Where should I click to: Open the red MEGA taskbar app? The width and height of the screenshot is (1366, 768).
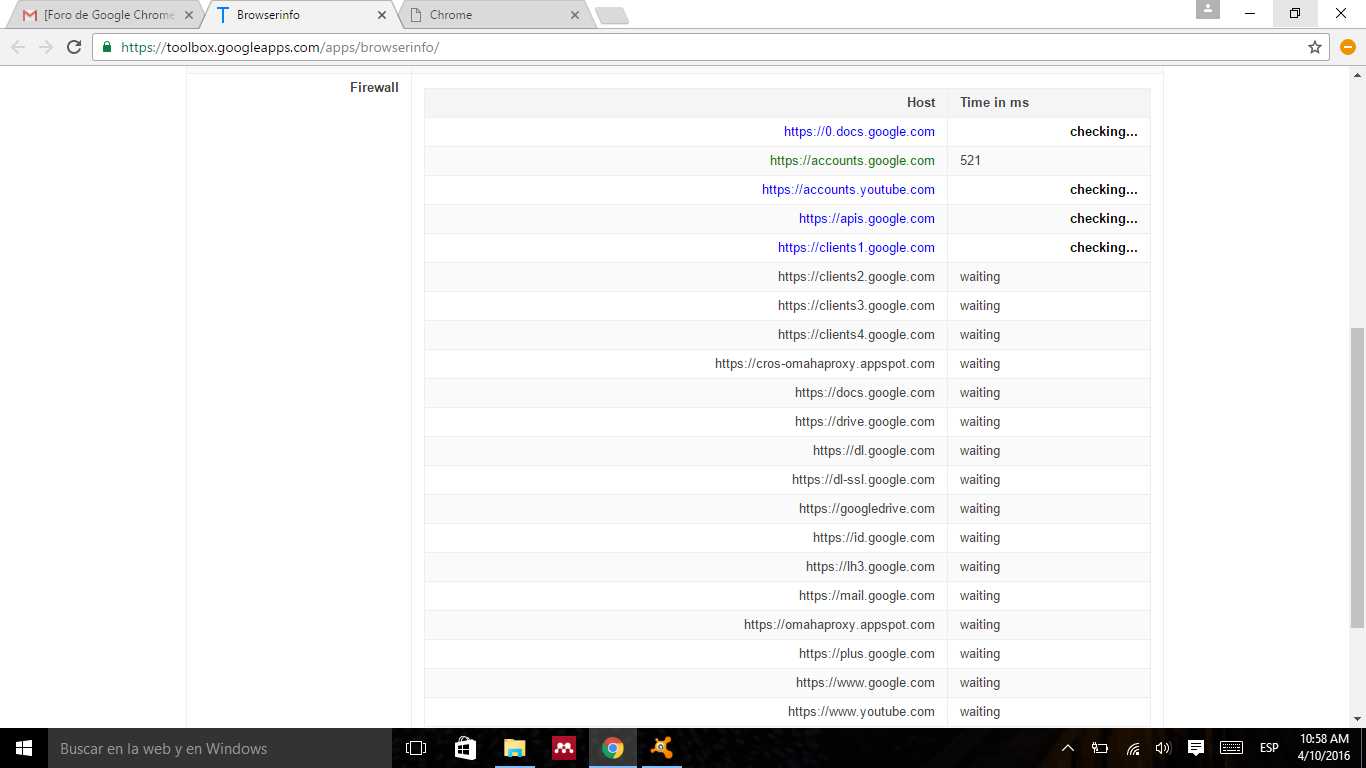click(x=563, y=748)
